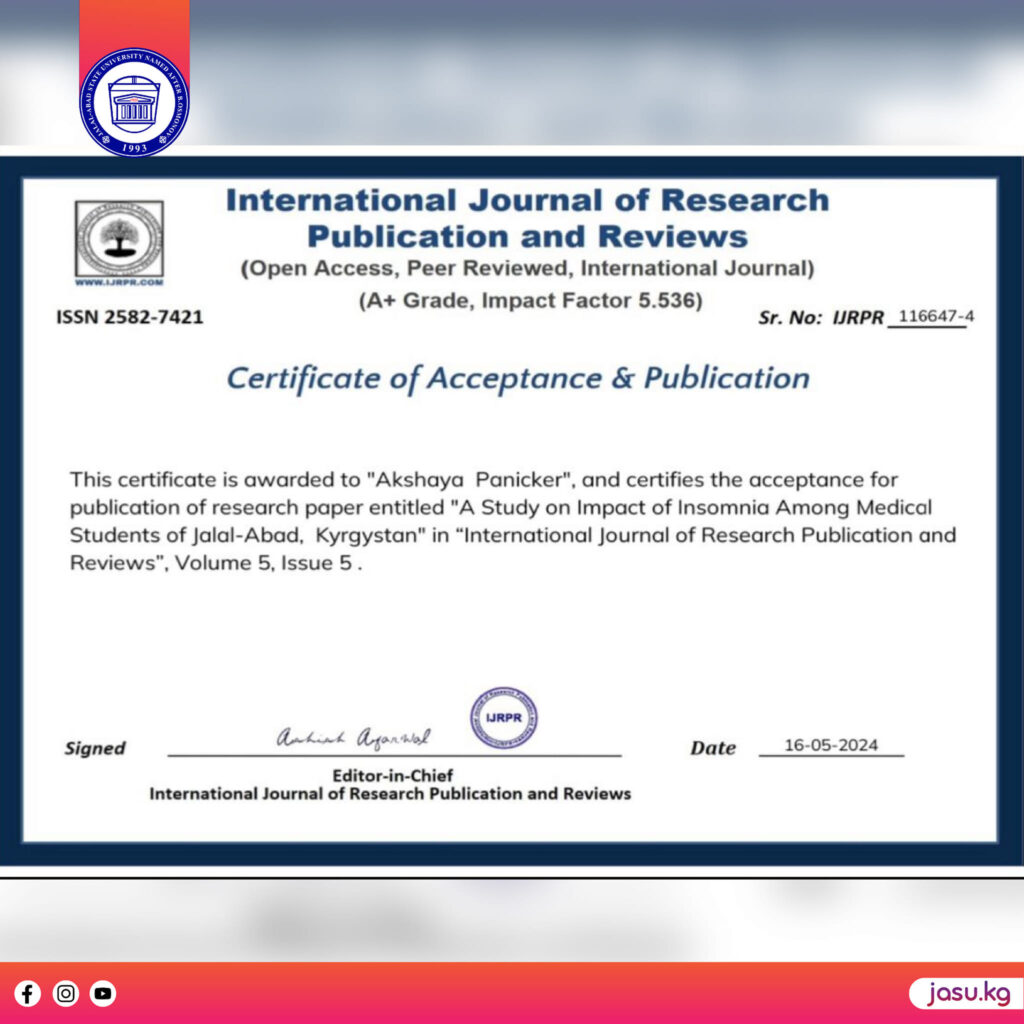Click the Open Access, Peer Reviewed line
Screen dimensions: 1024x1024
(528, 268)
